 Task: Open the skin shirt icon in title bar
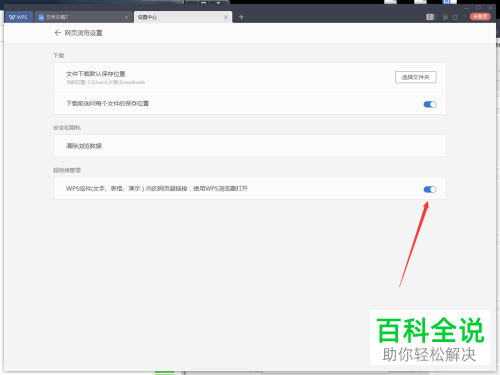[455, 17]
